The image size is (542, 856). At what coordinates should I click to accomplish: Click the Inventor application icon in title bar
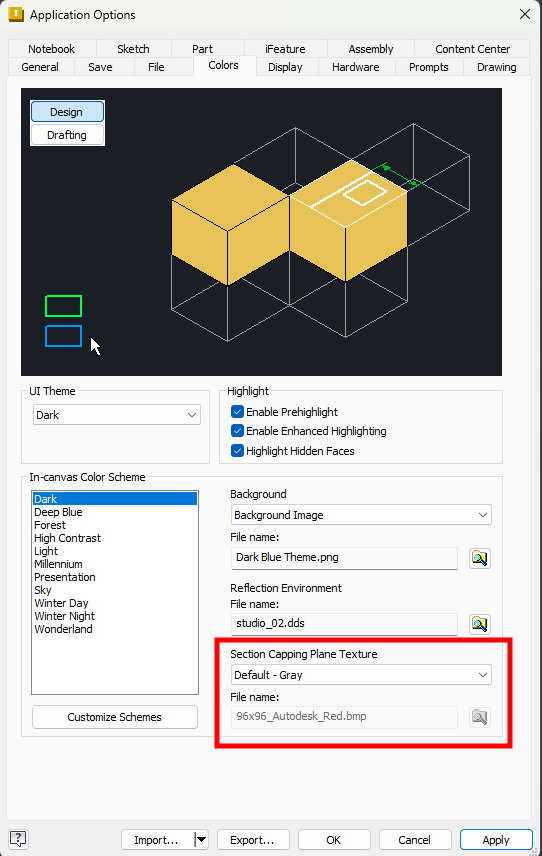pyautogui.click(x=16, y=14)
